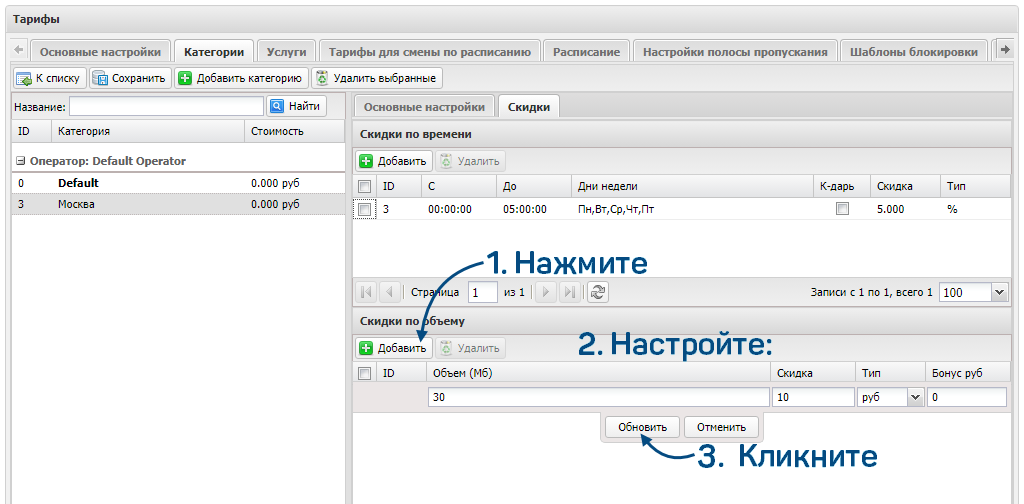Image resolution: width=1024 pixels, height=504 pixels.
Task: Select the inner 'Скидки' tab
Action: point(528,107)
